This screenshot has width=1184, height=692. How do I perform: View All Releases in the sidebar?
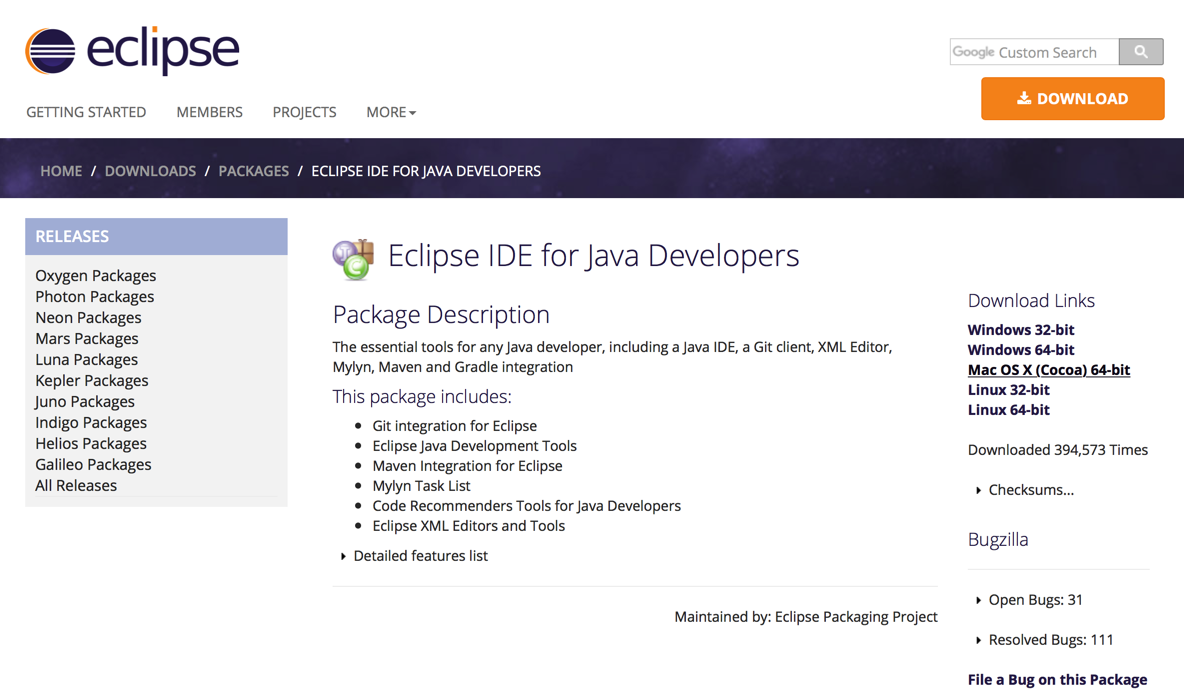point(76,486)
